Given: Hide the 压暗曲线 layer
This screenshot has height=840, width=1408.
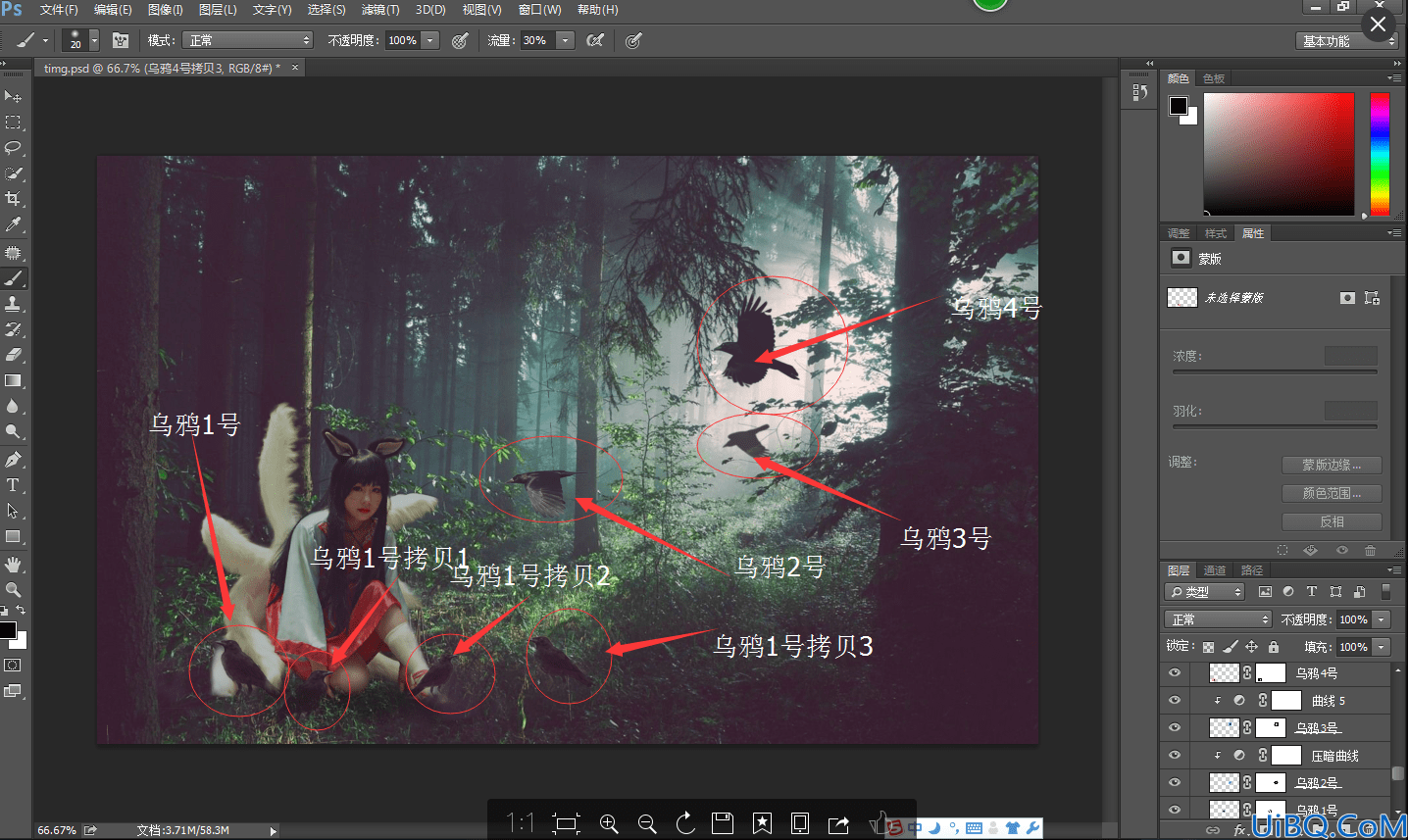Looking at the screenshot, I should coord(1175,755).
